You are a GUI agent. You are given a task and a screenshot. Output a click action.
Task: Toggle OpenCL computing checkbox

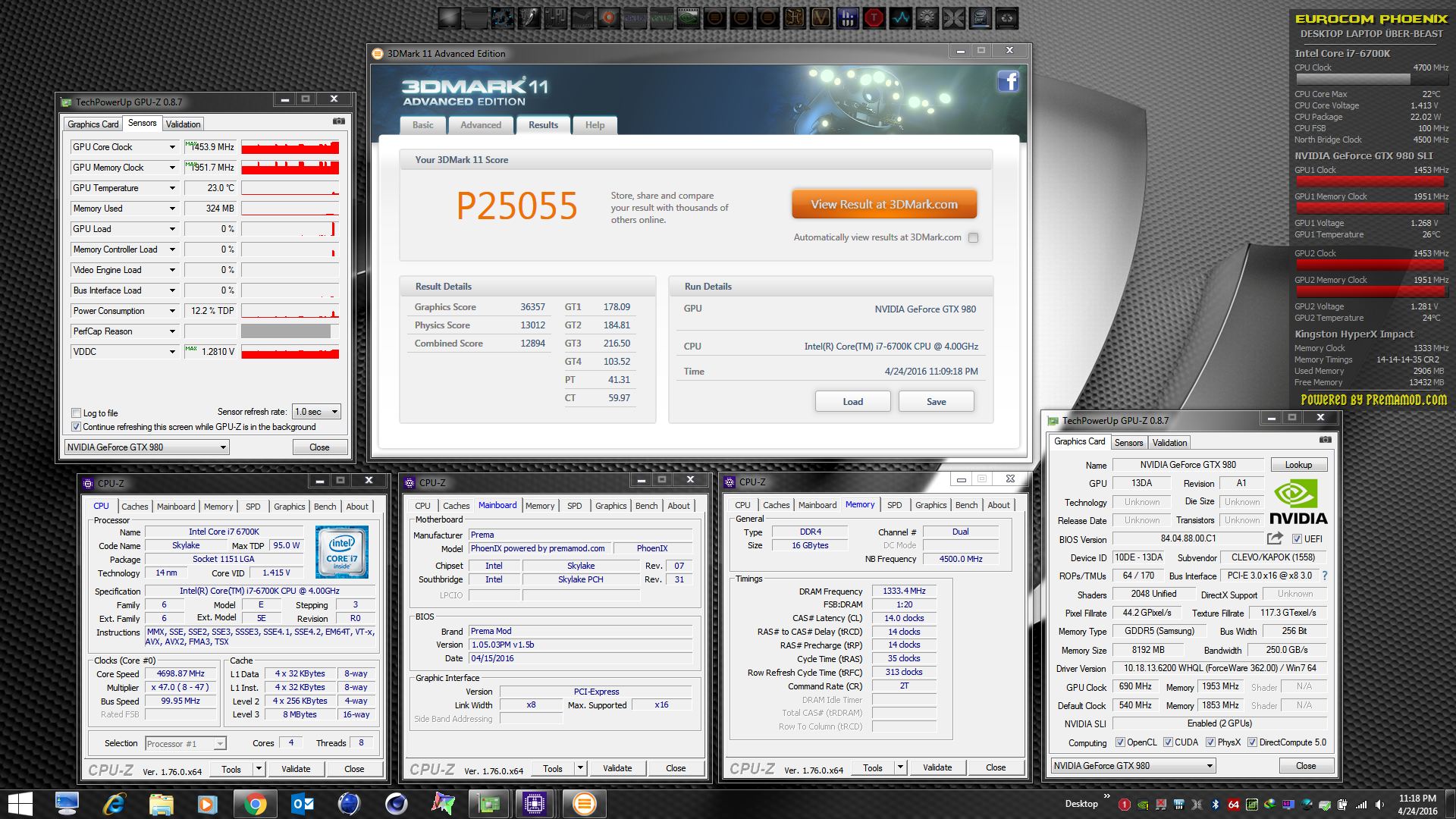click(x=1120, y=742)
